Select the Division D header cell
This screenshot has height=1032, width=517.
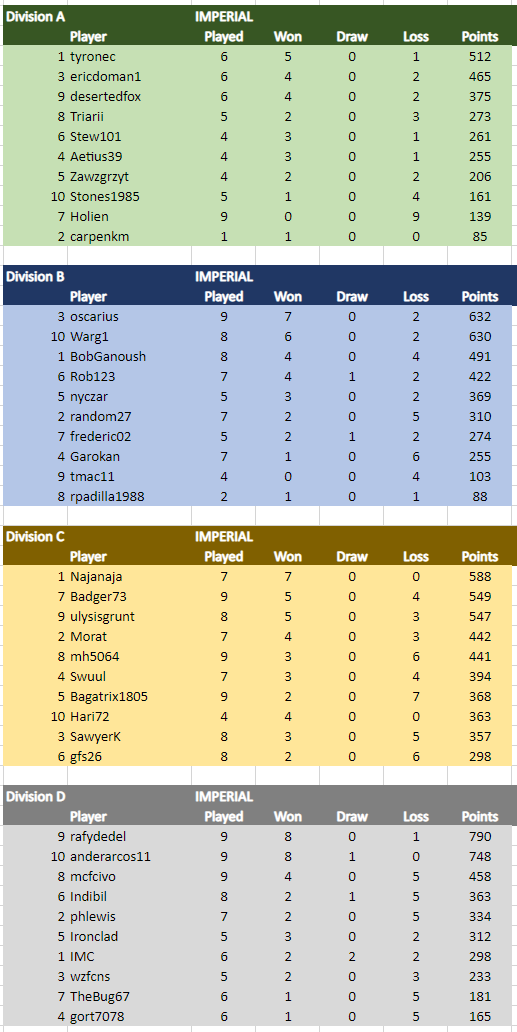tap(36, 796)
